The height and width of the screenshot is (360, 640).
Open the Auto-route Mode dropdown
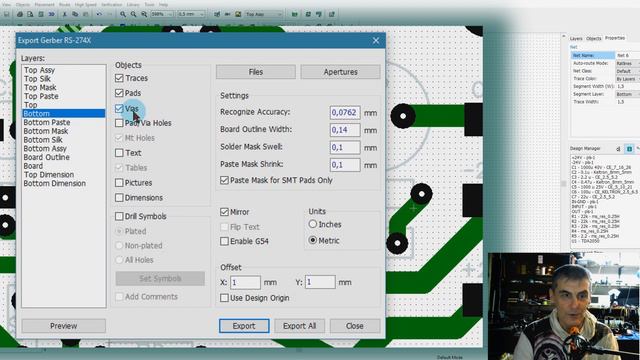[x=628, y=63]
